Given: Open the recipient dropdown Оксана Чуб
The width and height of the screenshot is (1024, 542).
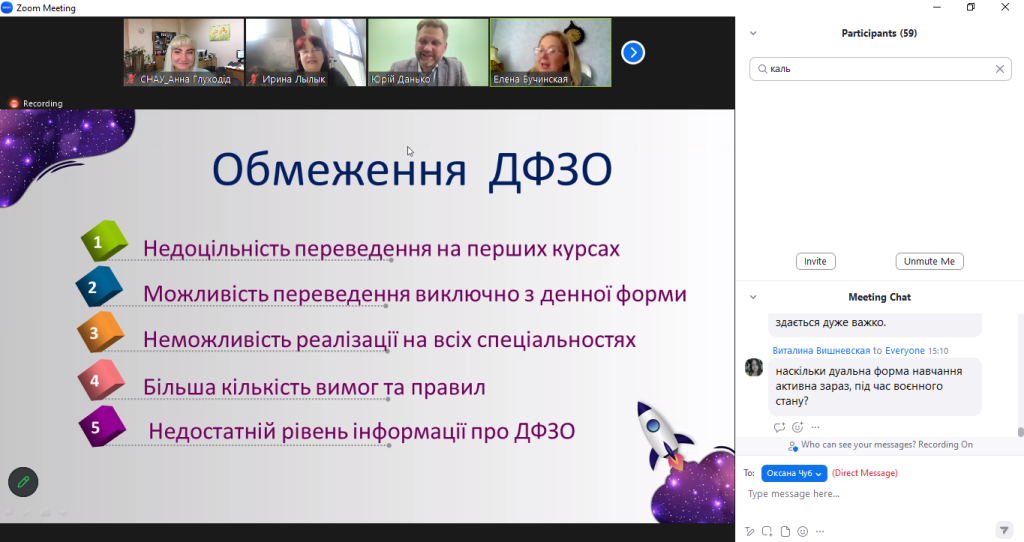Looking at the screenshot, I should point(794,473).
